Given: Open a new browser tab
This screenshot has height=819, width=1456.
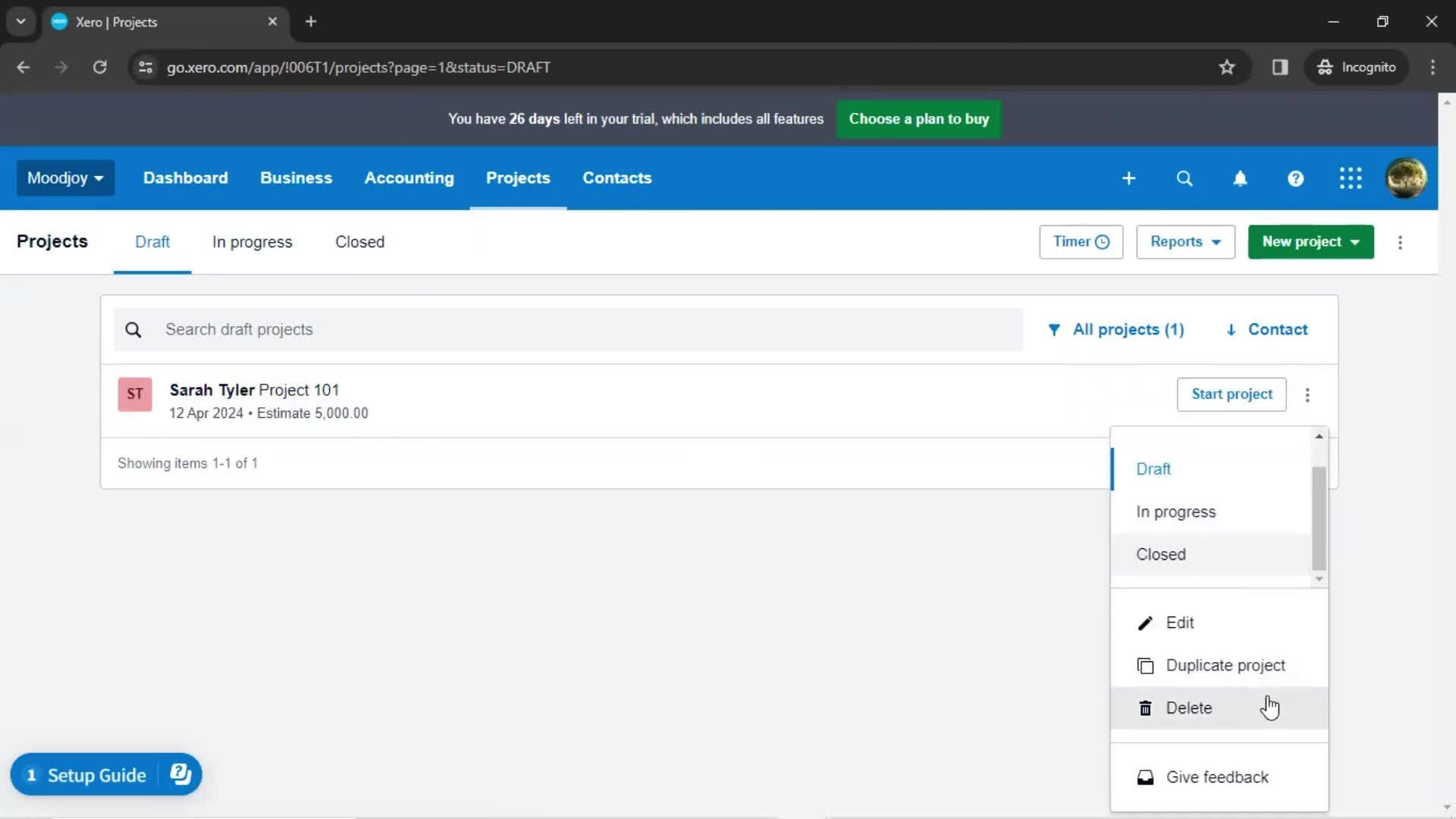Looking at the screenshot, I should (x=311, y=22).
